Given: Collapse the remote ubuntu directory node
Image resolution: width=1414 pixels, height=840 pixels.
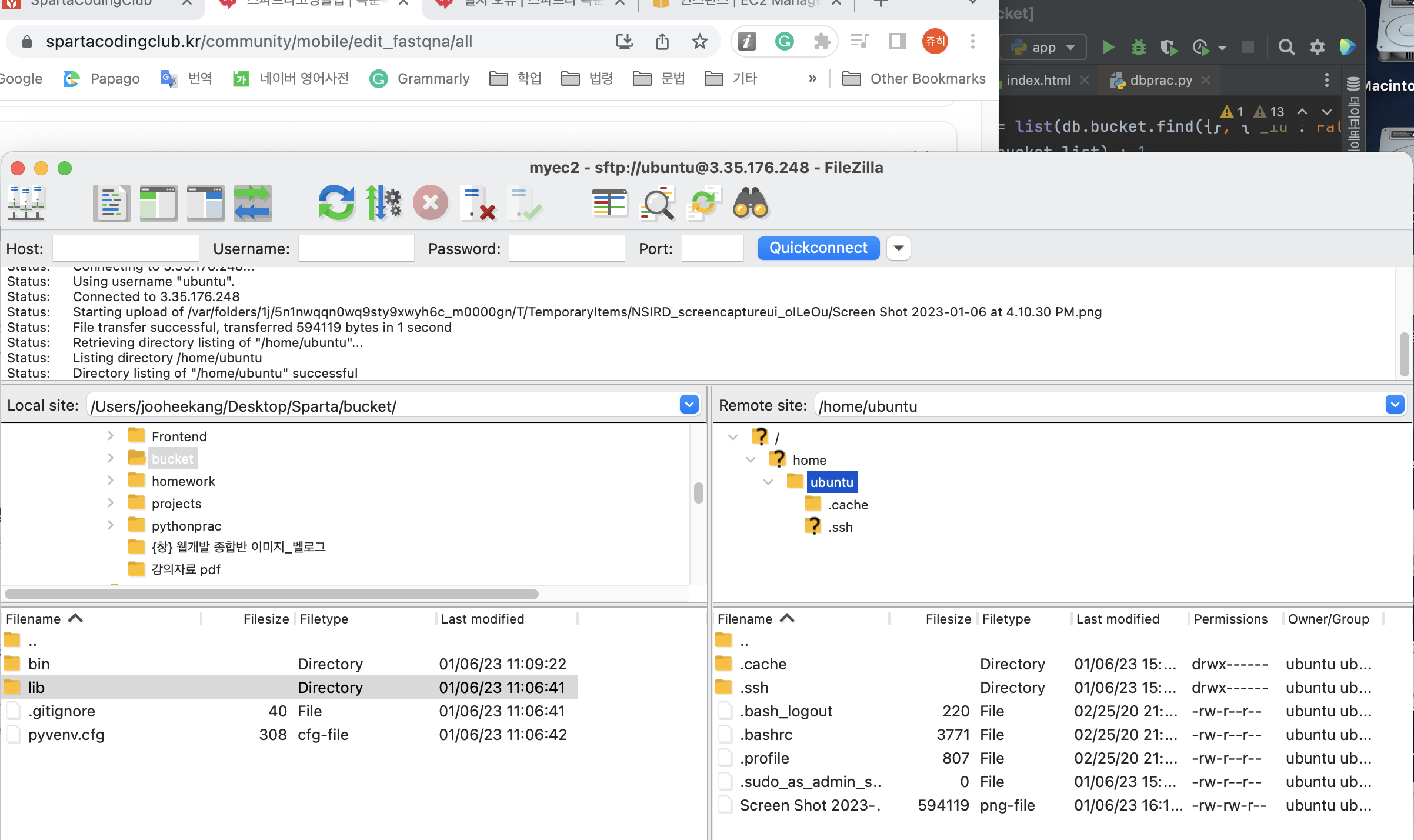Looking at the screenshot, I should [x=768, y=482].
